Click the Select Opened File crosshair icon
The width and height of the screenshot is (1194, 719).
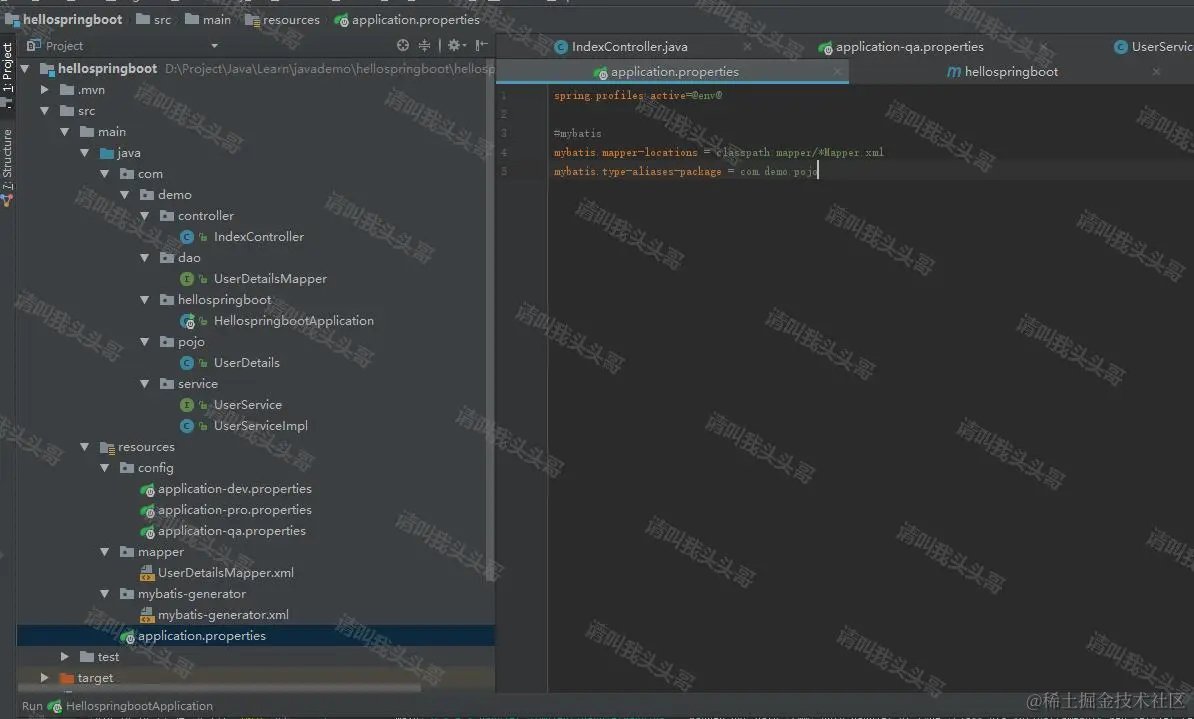[402, 45]
